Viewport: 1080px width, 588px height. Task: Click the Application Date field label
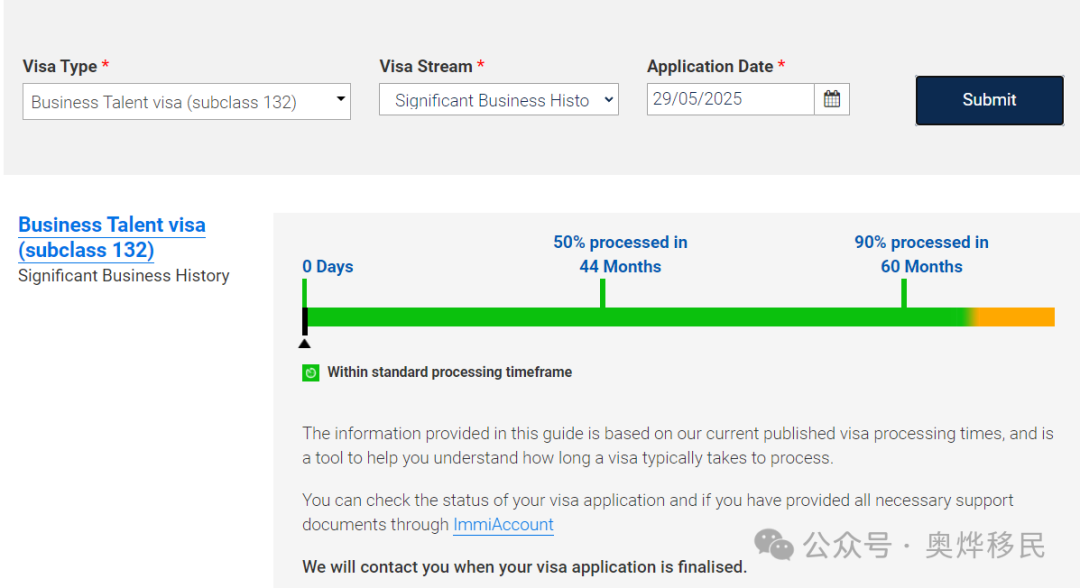pos(710,66)
